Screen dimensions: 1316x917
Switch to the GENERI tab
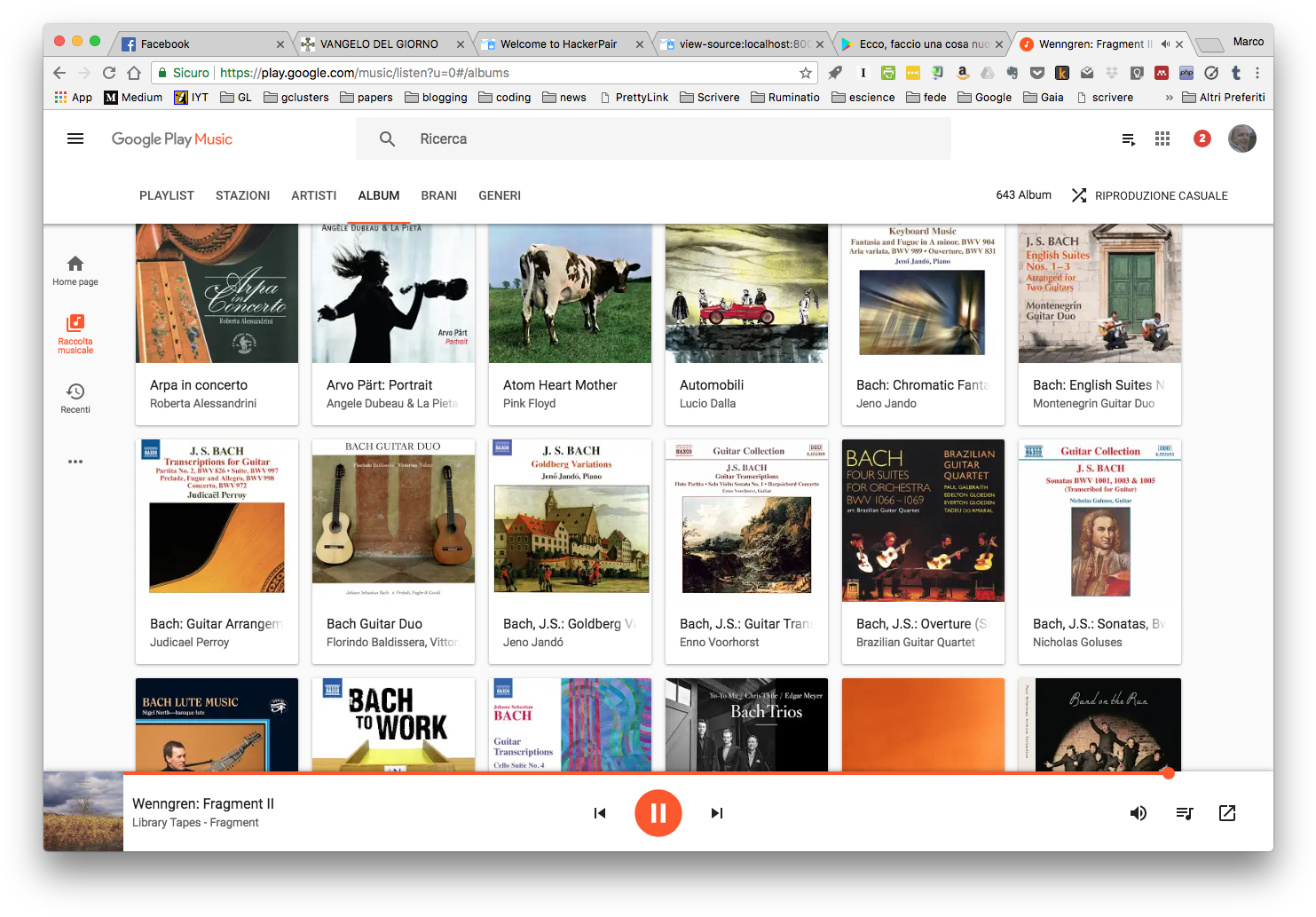tap(500, 195)
